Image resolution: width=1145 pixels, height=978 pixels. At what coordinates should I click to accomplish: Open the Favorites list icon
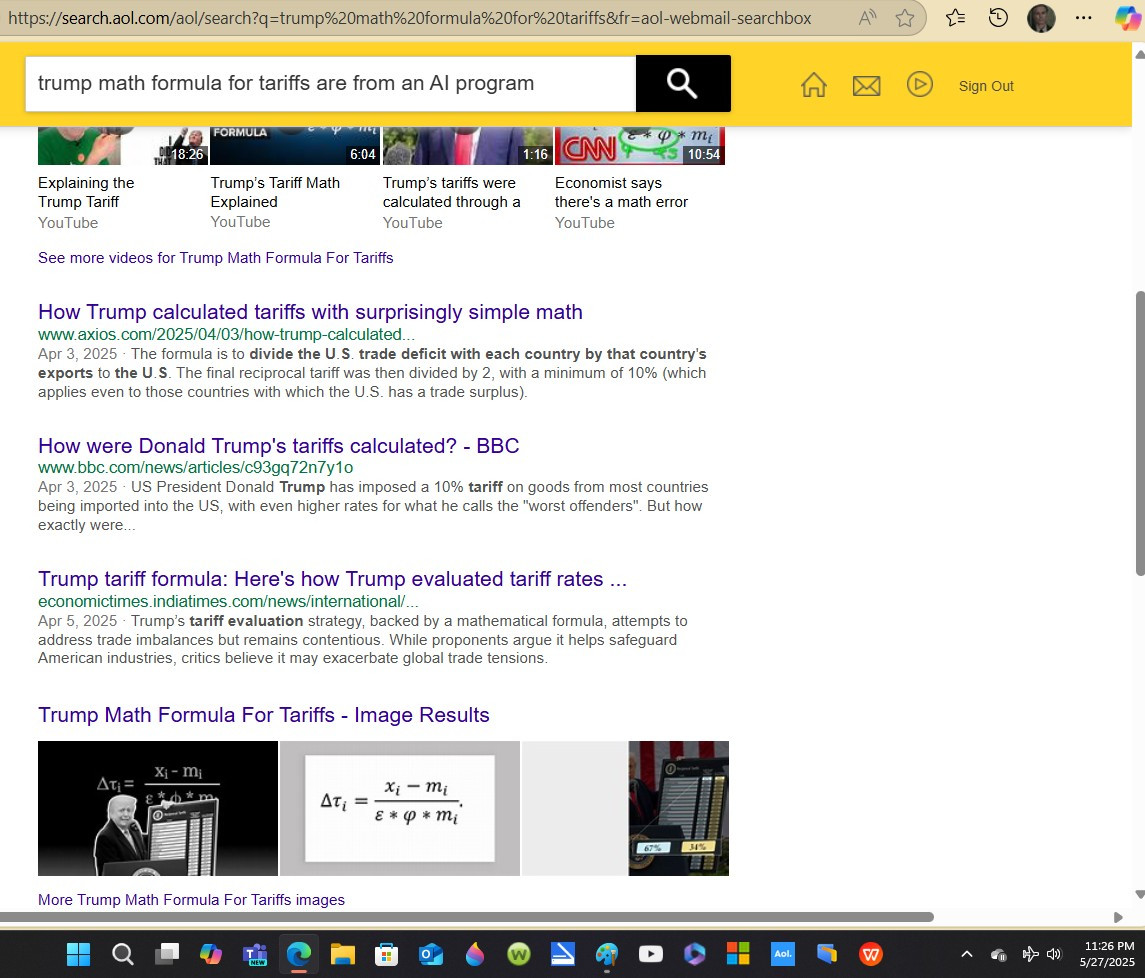pyautogui.click(x=955, y=18)
